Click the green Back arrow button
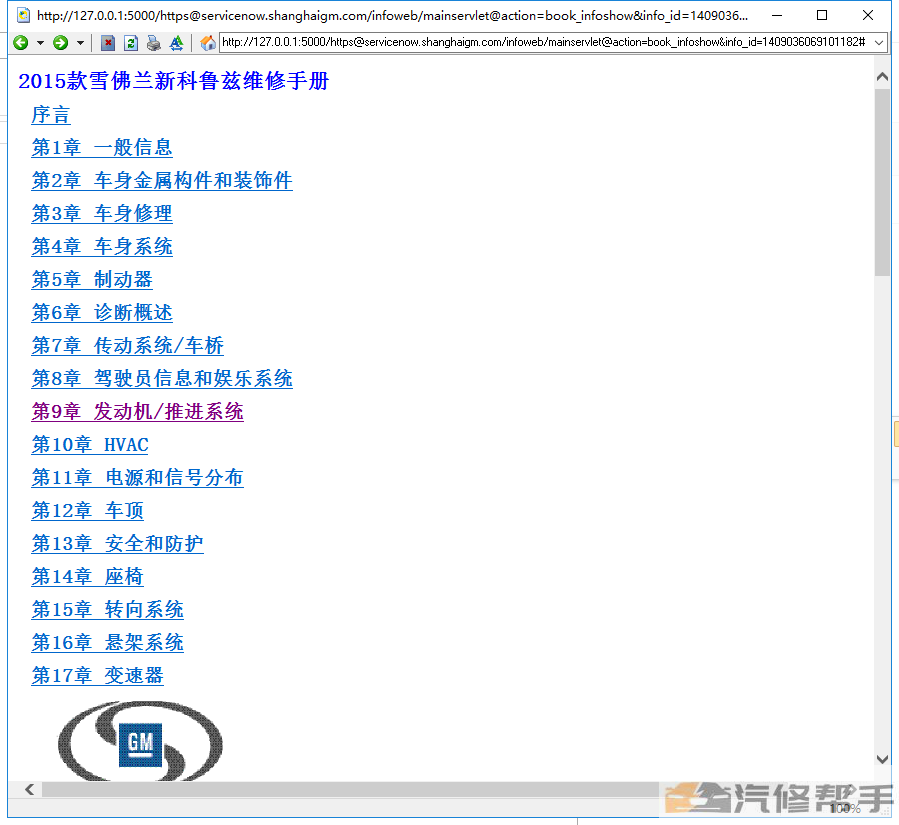 (21, 42)
